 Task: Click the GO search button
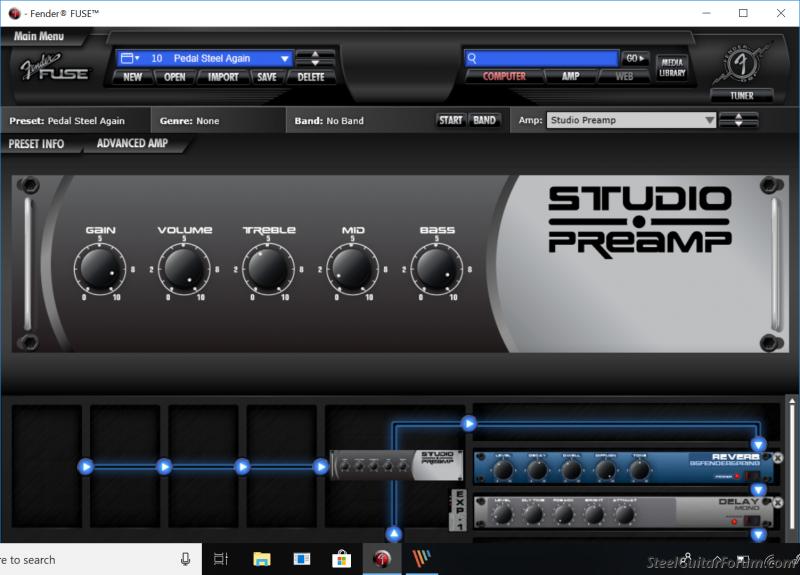point(635,58)
